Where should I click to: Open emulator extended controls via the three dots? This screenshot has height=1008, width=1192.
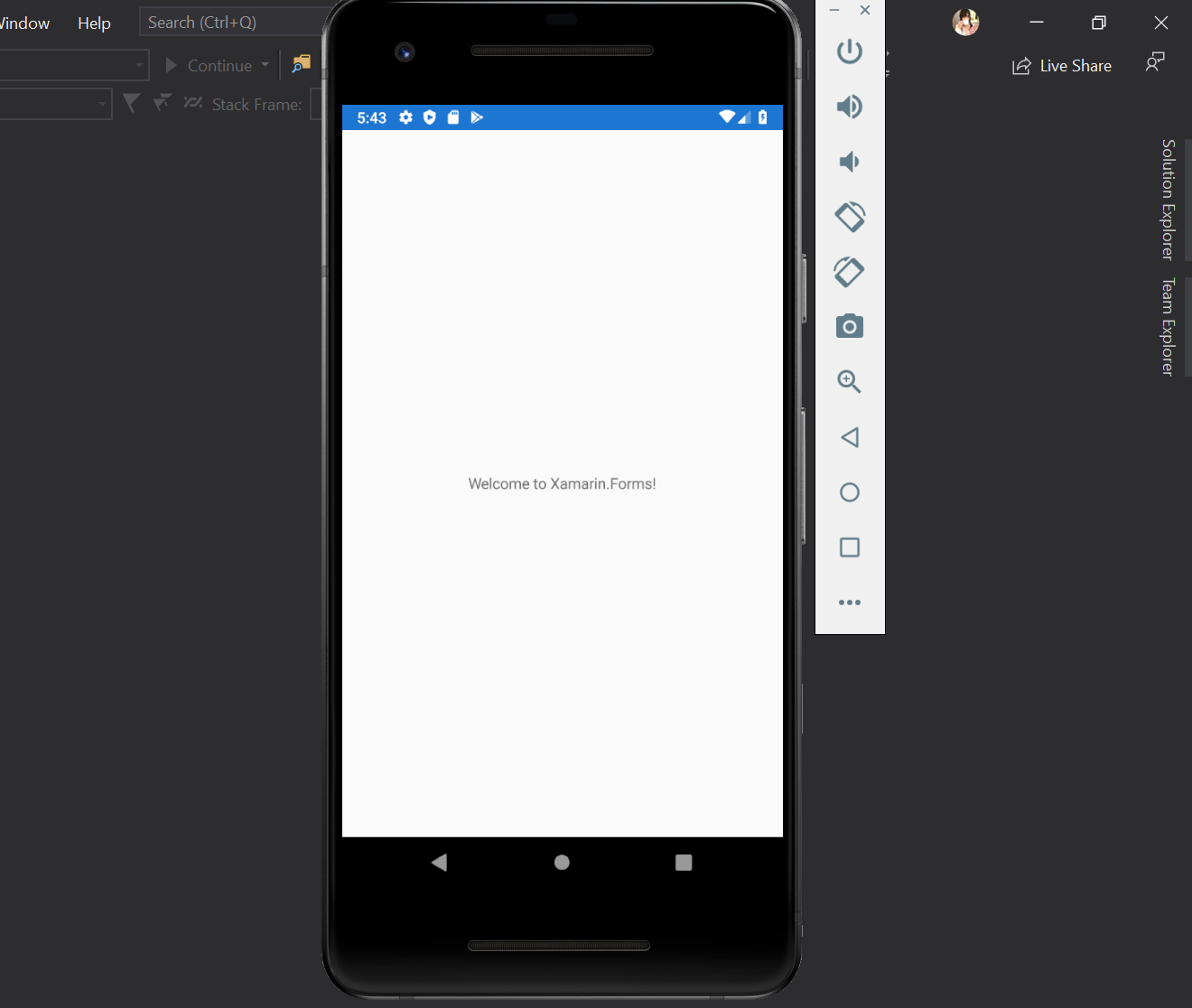(850, 602)
